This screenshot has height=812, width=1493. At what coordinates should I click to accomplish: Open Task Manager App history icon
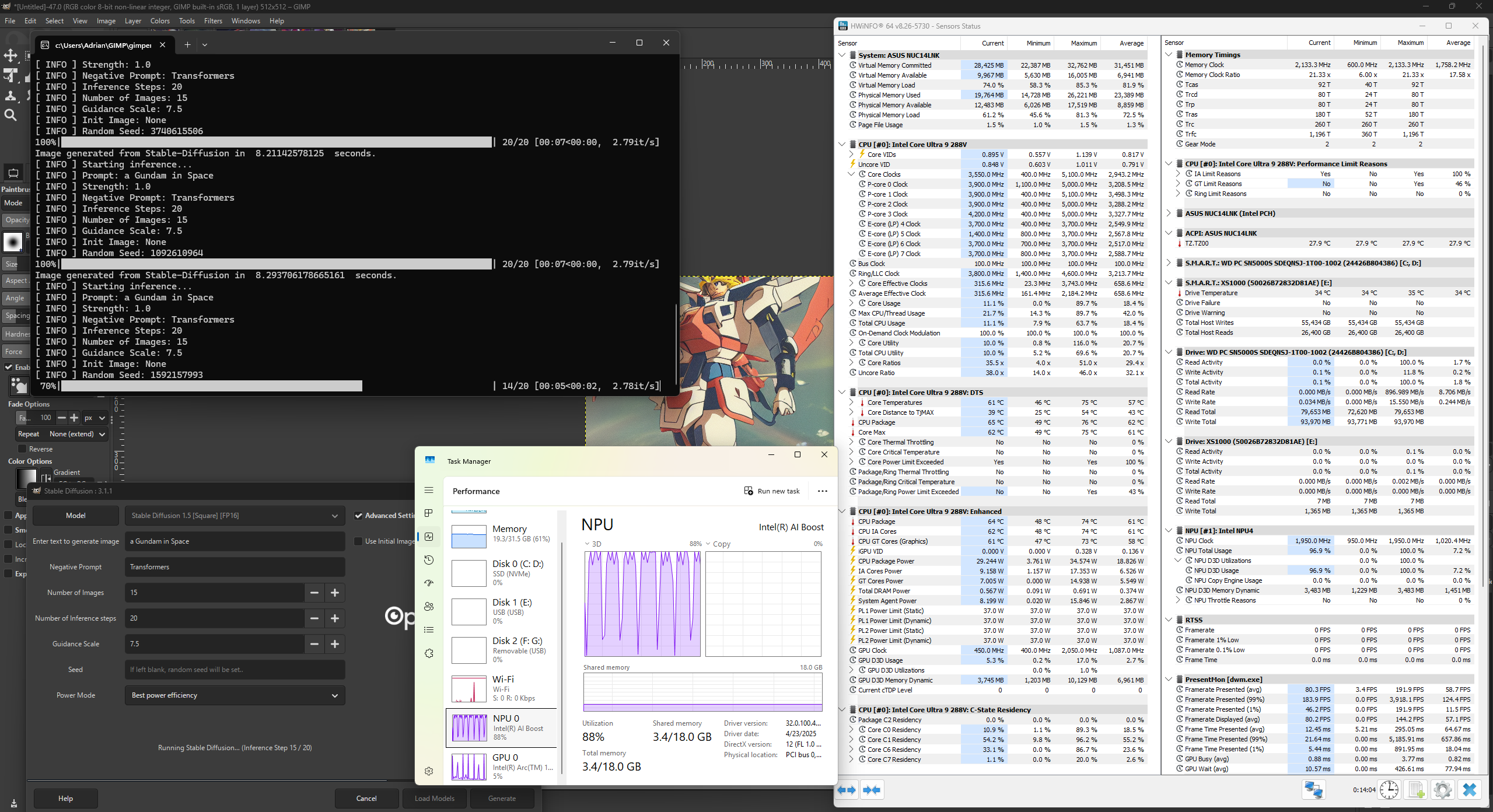[x=429, y=560]
